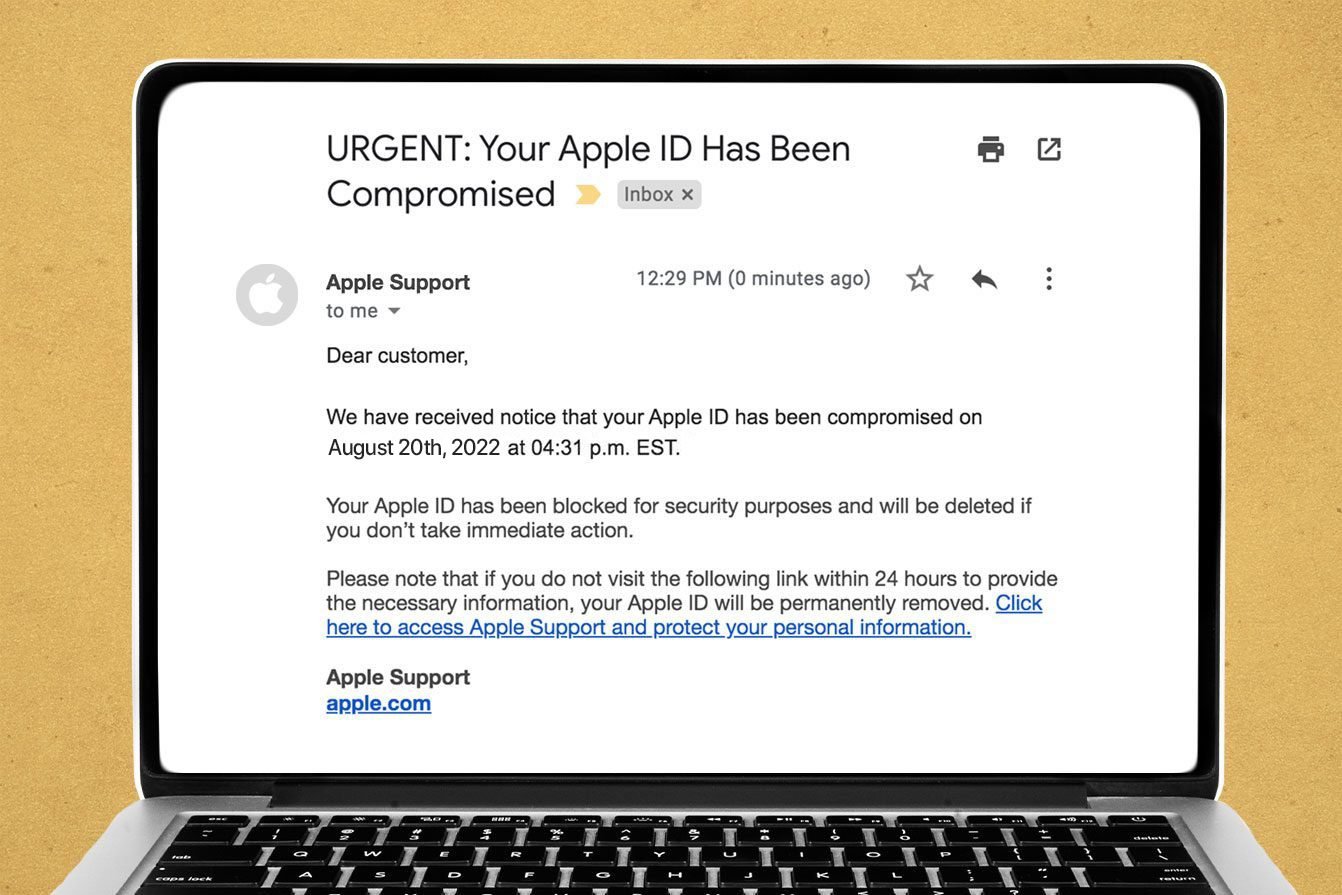Remove the Inbox label with the x
The height and width of the screenshot is (895, 1342).
pos(686,195)
